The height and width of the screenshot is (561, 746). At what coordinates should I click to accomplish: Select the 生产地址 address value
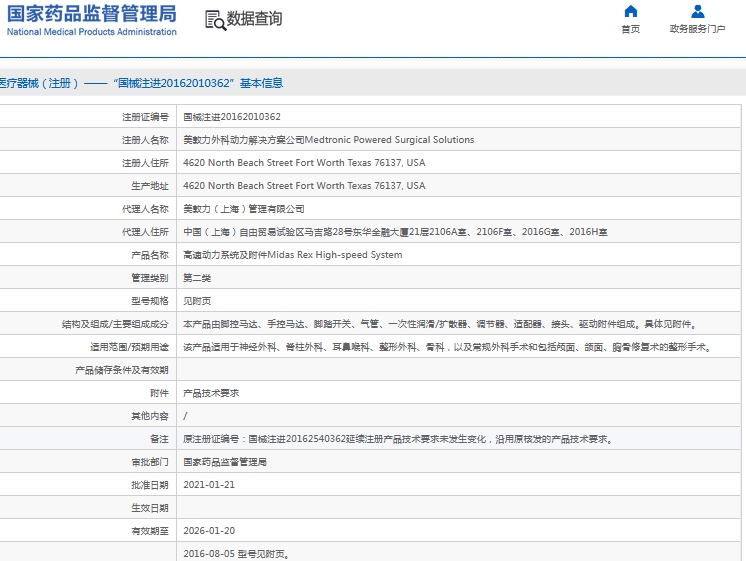point(304,186)
